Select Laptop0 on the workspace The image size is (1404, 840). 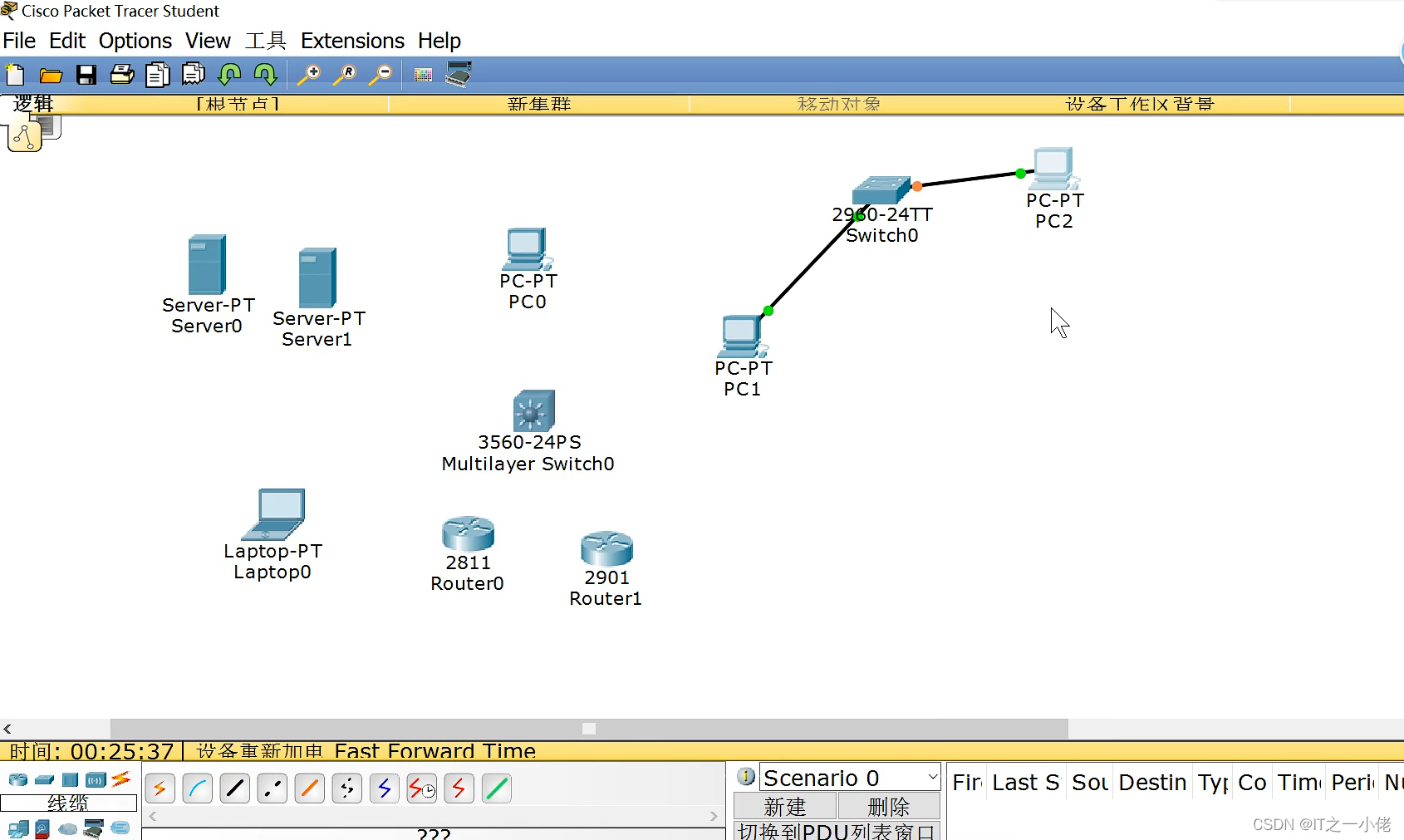[x=273, y=515]
